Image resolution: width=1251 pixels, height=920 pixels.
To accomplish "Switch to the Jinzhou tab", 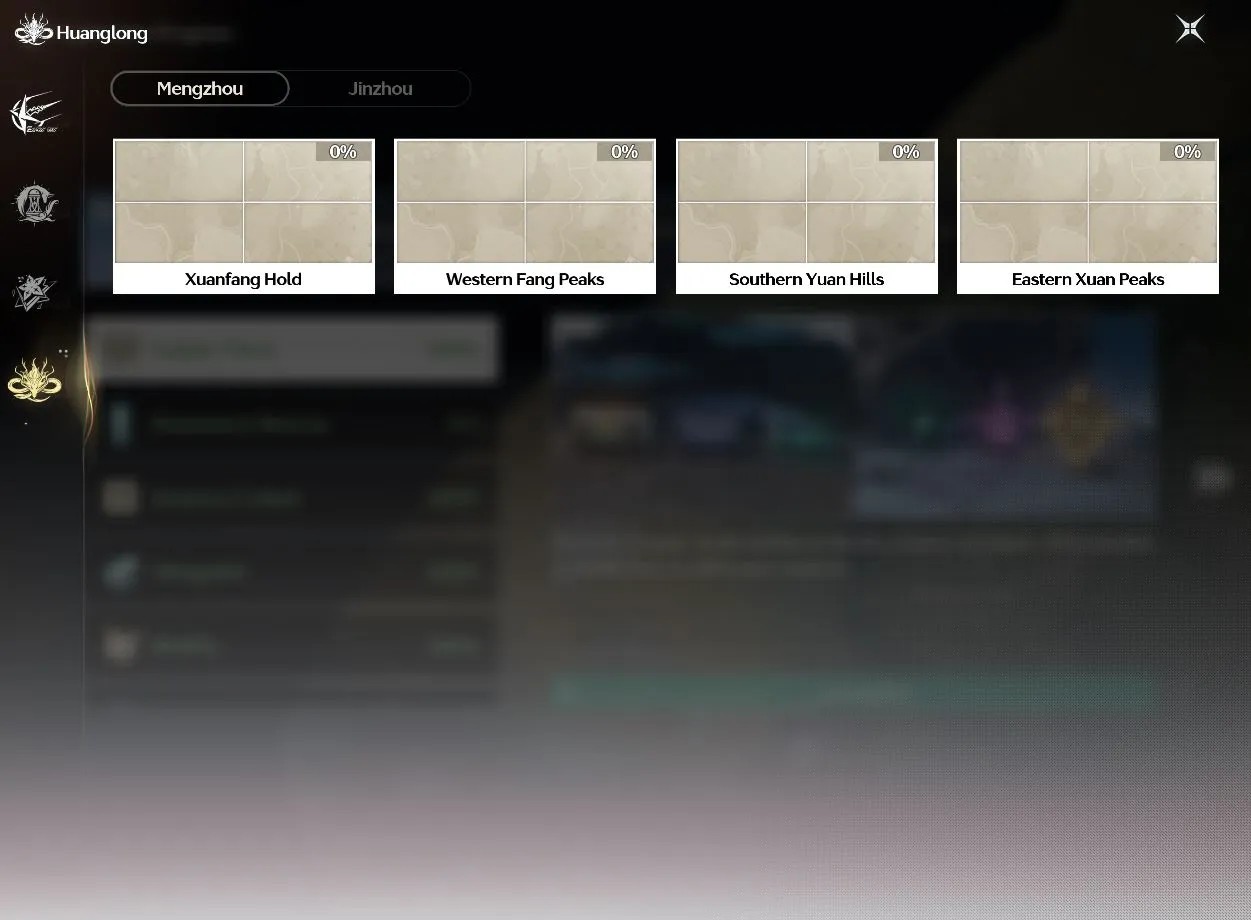I will point(380,89).
